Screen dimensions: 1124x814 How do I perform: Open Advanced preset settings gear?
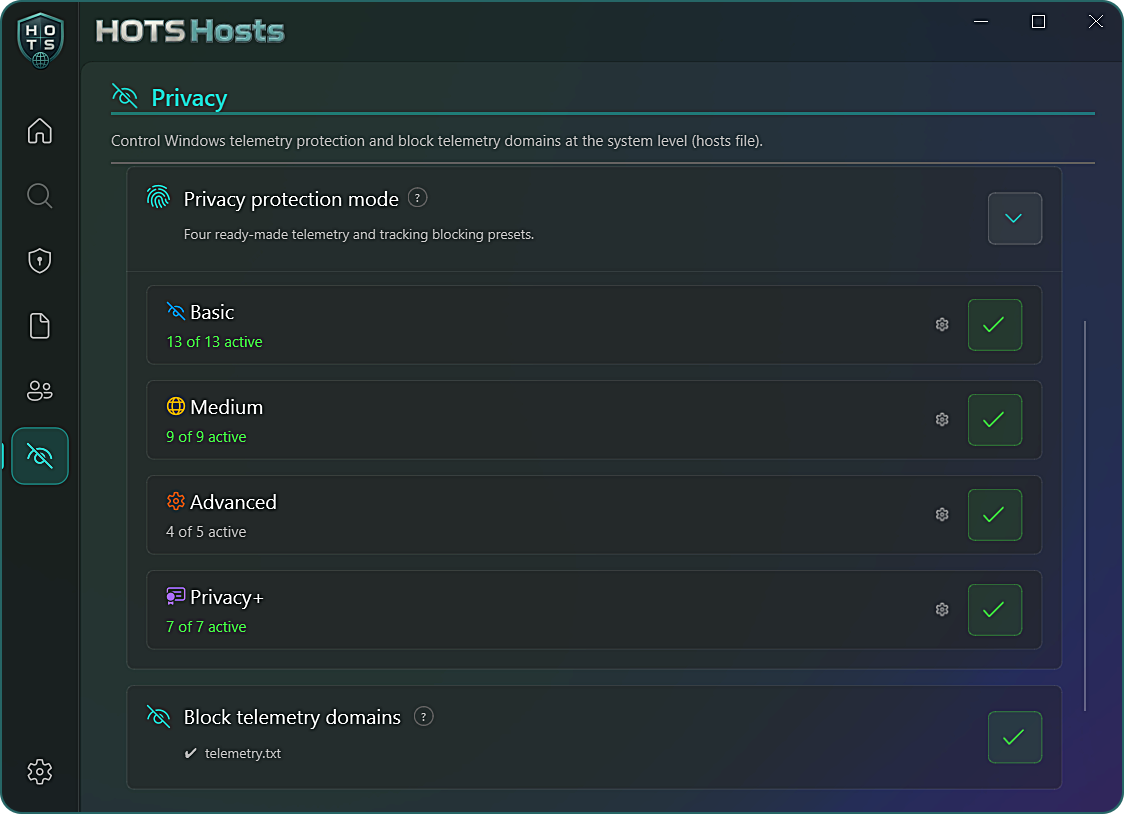click(942, 514)
